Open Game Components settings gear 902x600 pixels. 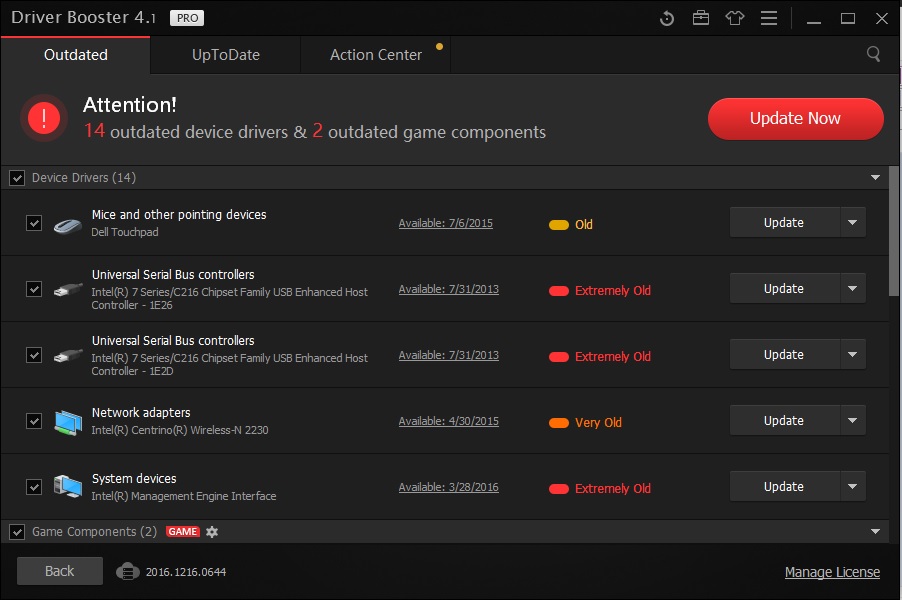(x=212, y=532)
